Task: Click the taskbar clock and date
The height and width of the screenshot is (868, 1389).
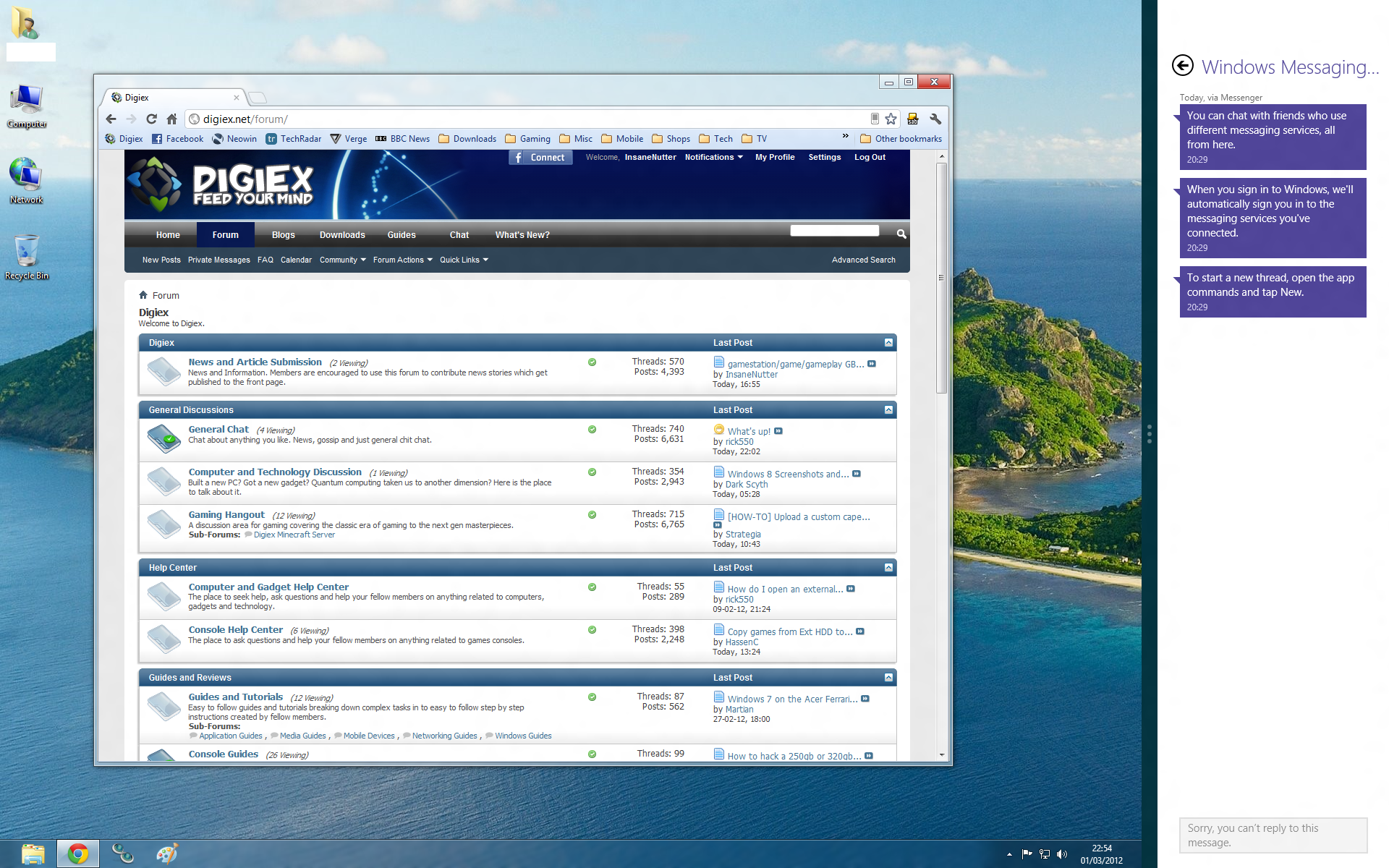Action: tap(1101, 854)
